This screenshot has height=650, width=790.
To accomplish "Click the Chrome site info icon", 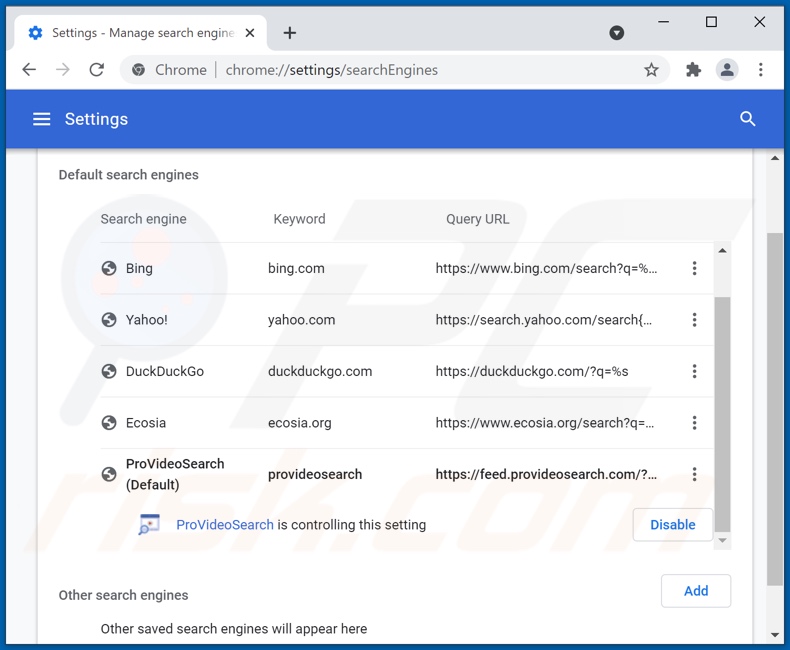I will point(139,70).
